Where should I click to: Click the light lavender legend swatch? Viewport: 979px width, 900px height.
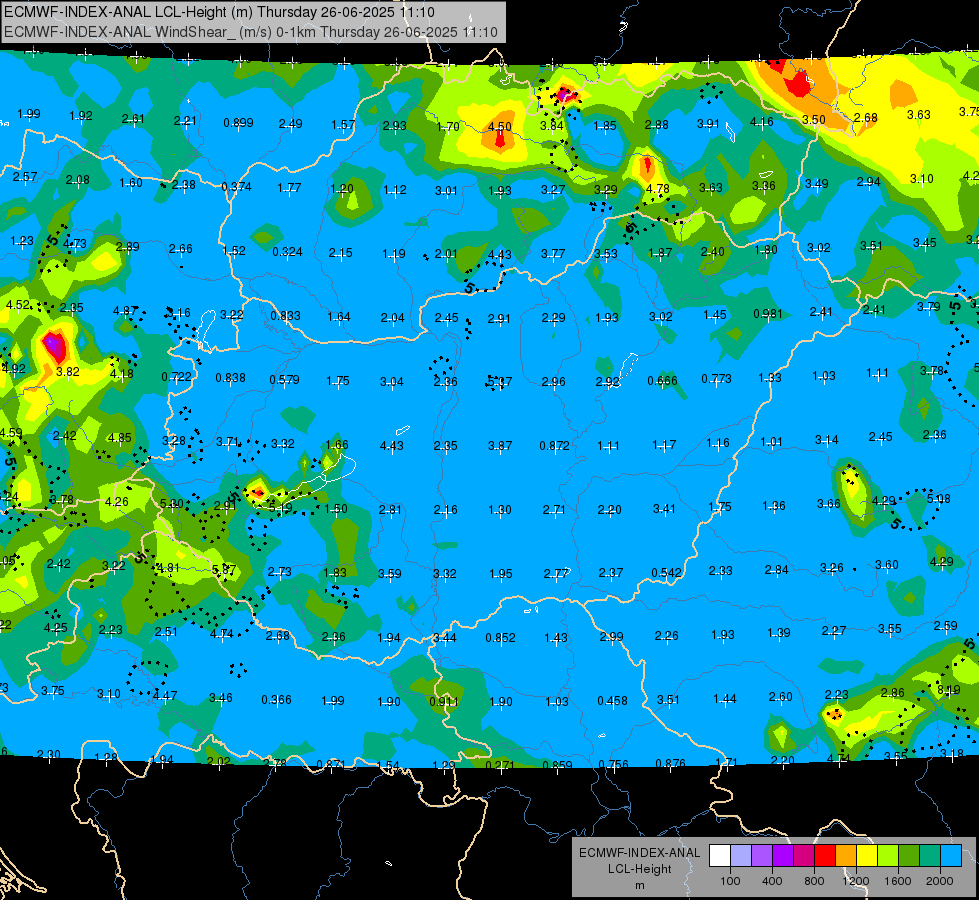click(741, 855)
